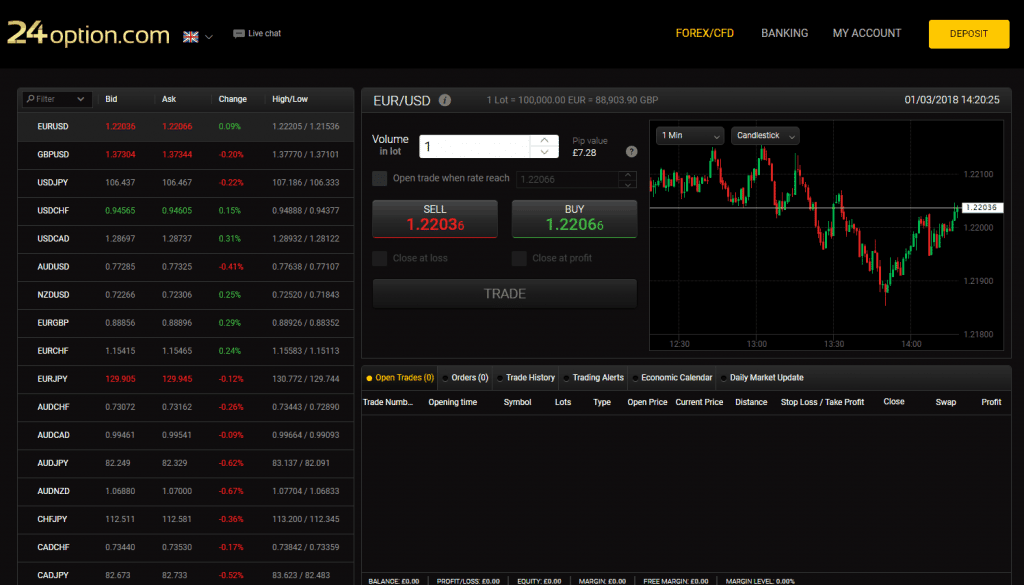
Task: Click the EUR/USD info icon
Action: click(x=445, y=101)
